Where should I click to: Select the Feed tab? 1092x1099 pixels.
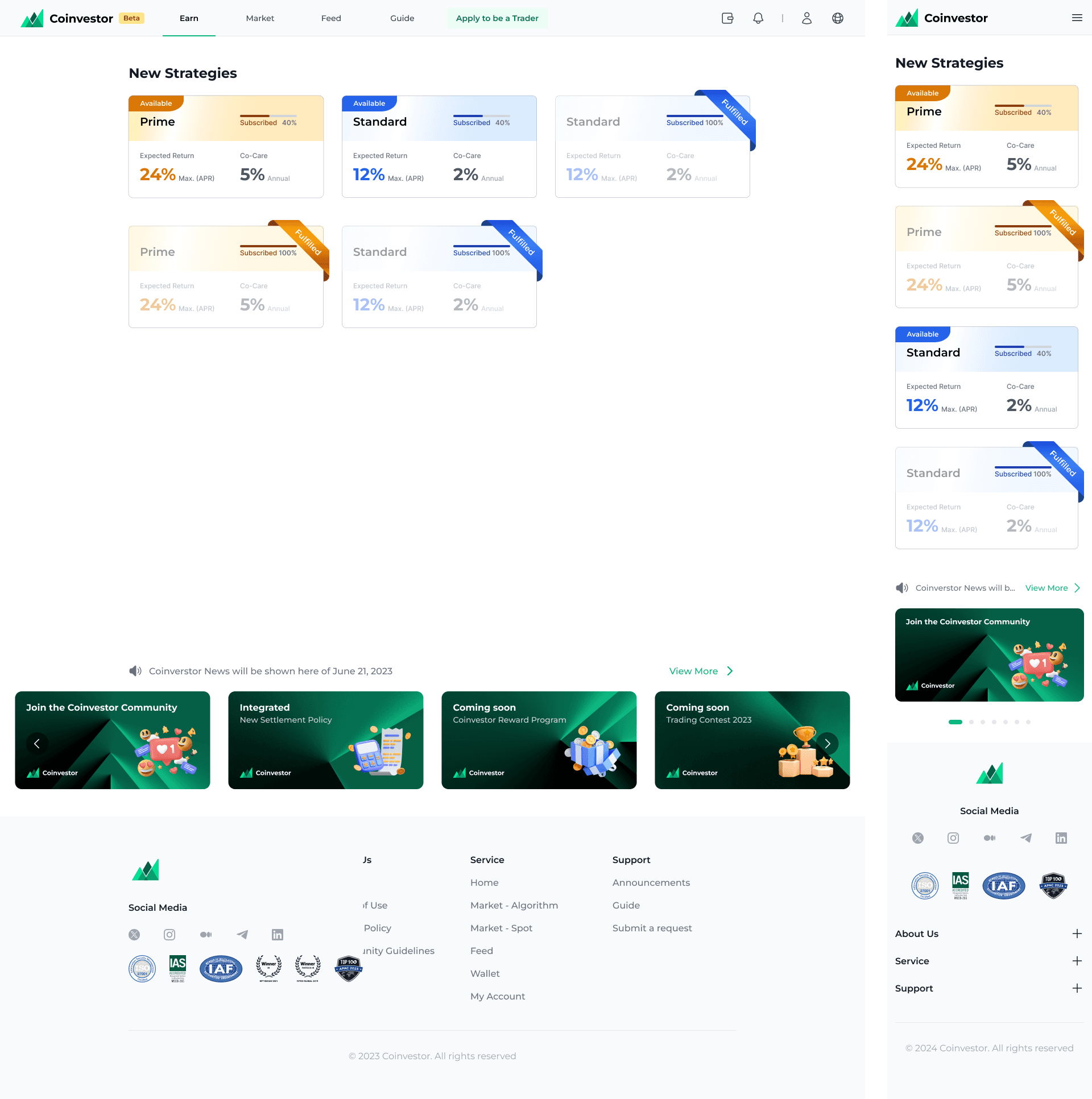pos(331,18)
